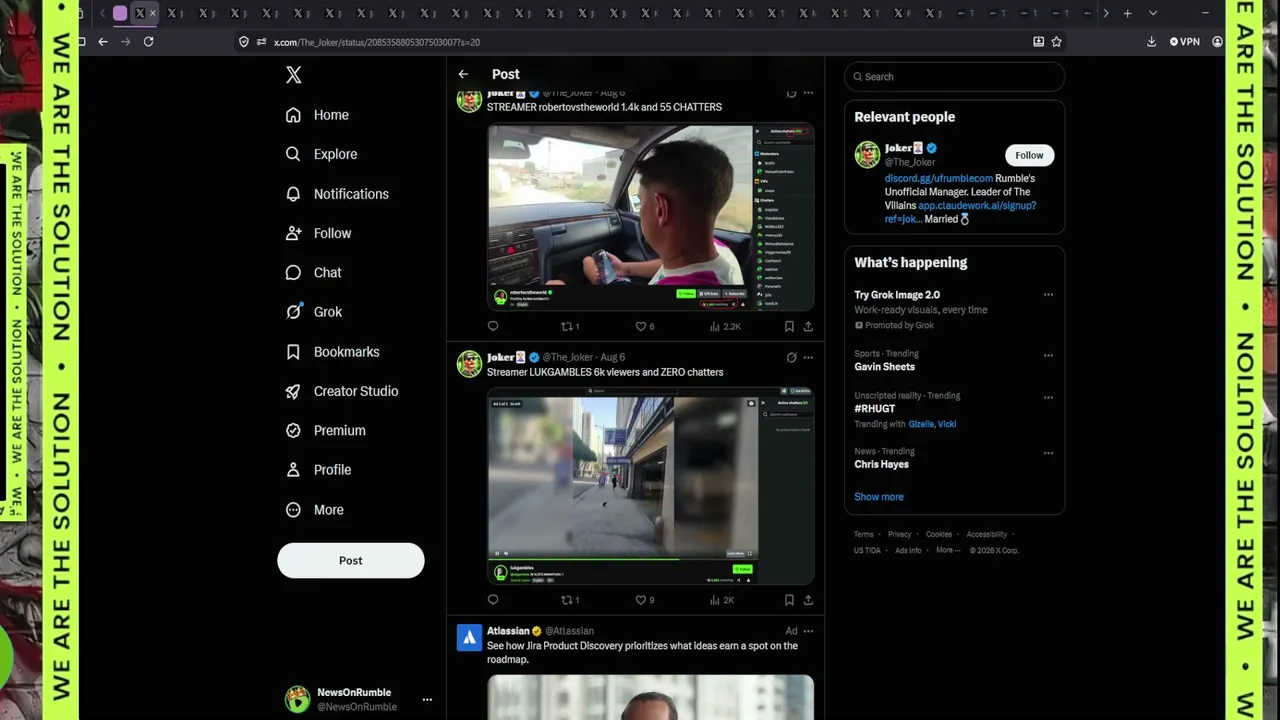Viewport: 1280px width, 720px height.
Task: Reply to the robertovstheworld tweet
Action: pos(493,326)
